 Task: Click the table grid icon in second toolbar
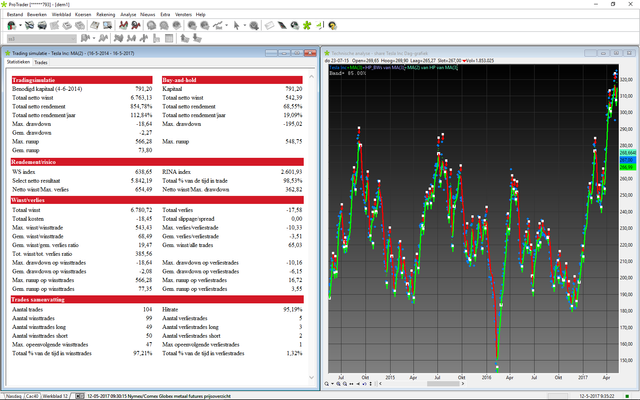tap(169, 38)
